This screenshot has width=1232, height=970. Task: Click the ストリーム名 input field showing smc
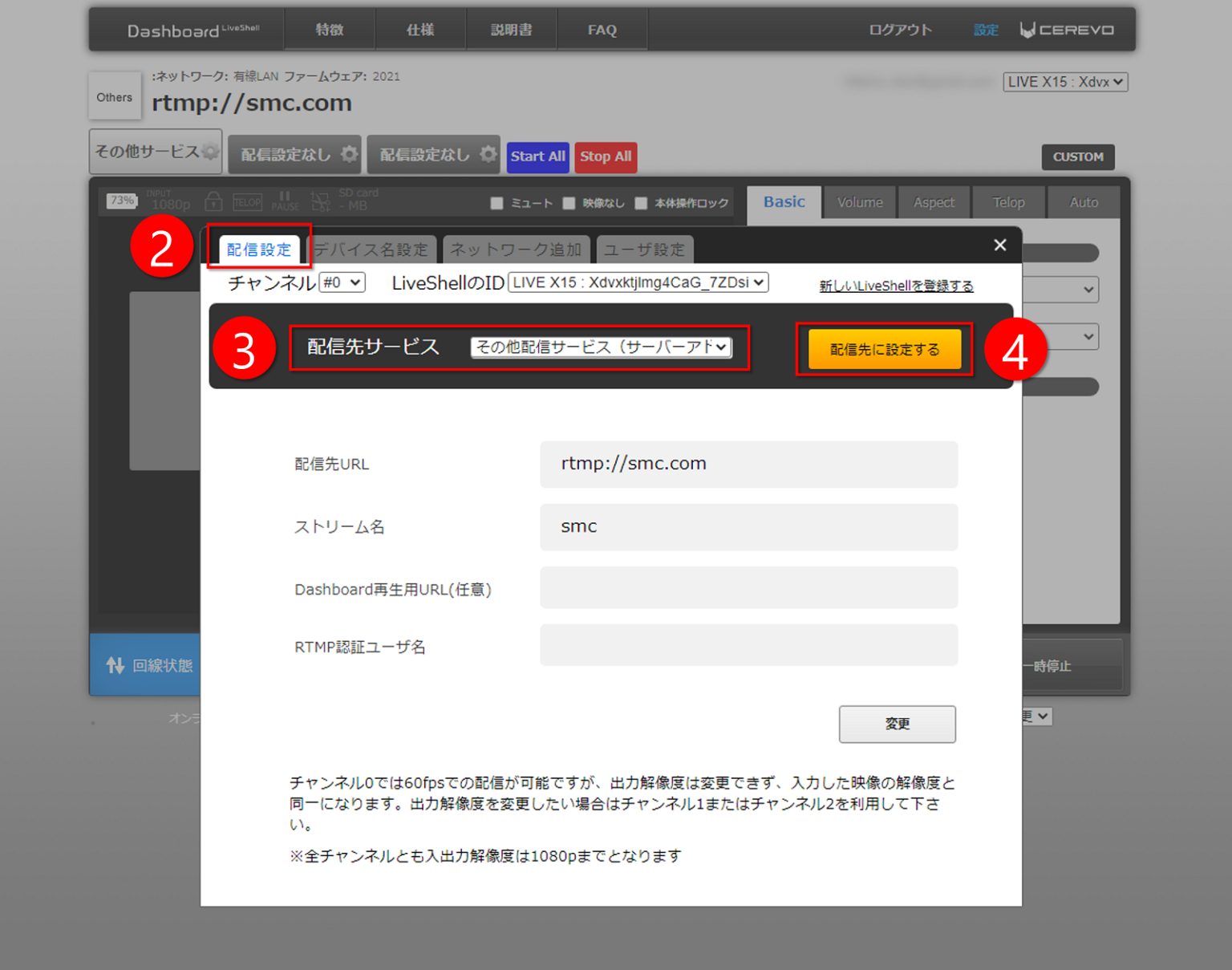click(748, 526)
